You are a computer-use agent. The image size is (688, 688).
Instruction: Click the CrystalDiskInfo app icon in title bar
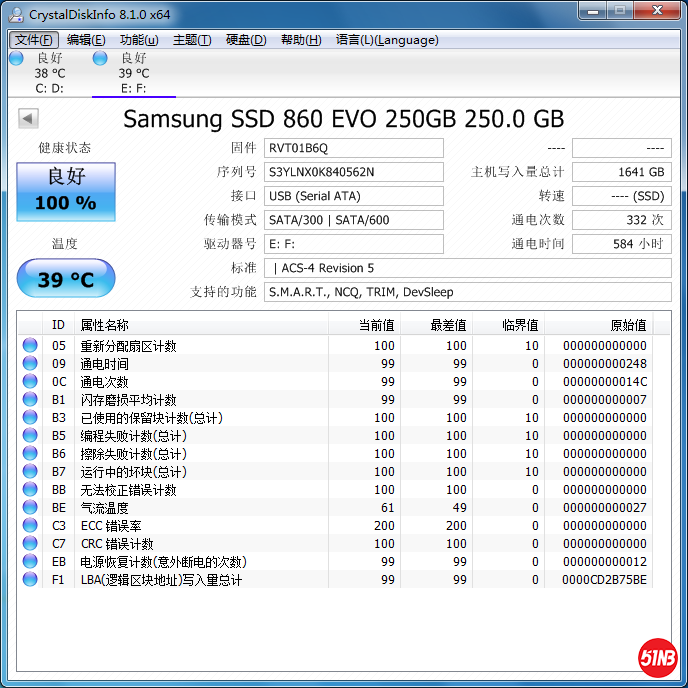coord(16,14)
